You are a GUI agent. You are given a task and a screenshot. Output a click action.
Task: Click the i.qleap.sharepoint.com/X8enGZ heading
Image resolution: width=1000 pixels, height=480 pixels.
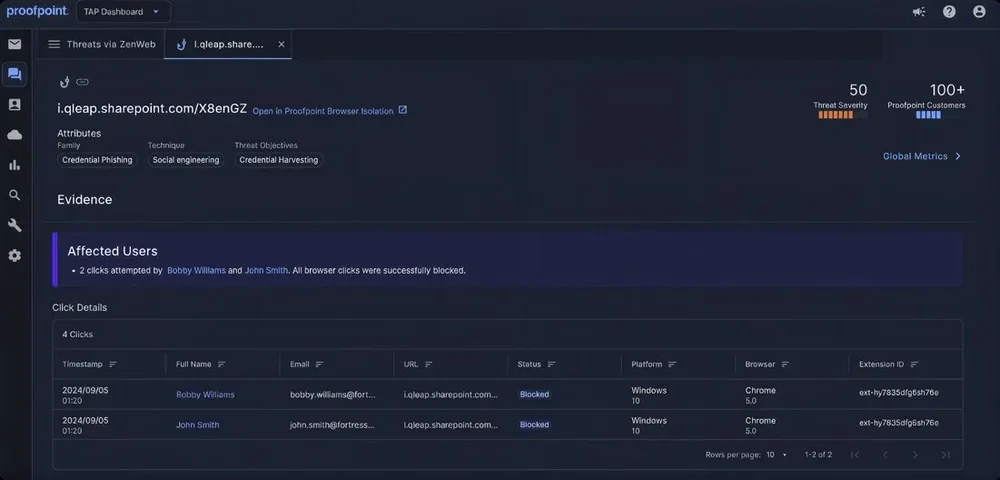pyautogui.click(x=152, y=108)
